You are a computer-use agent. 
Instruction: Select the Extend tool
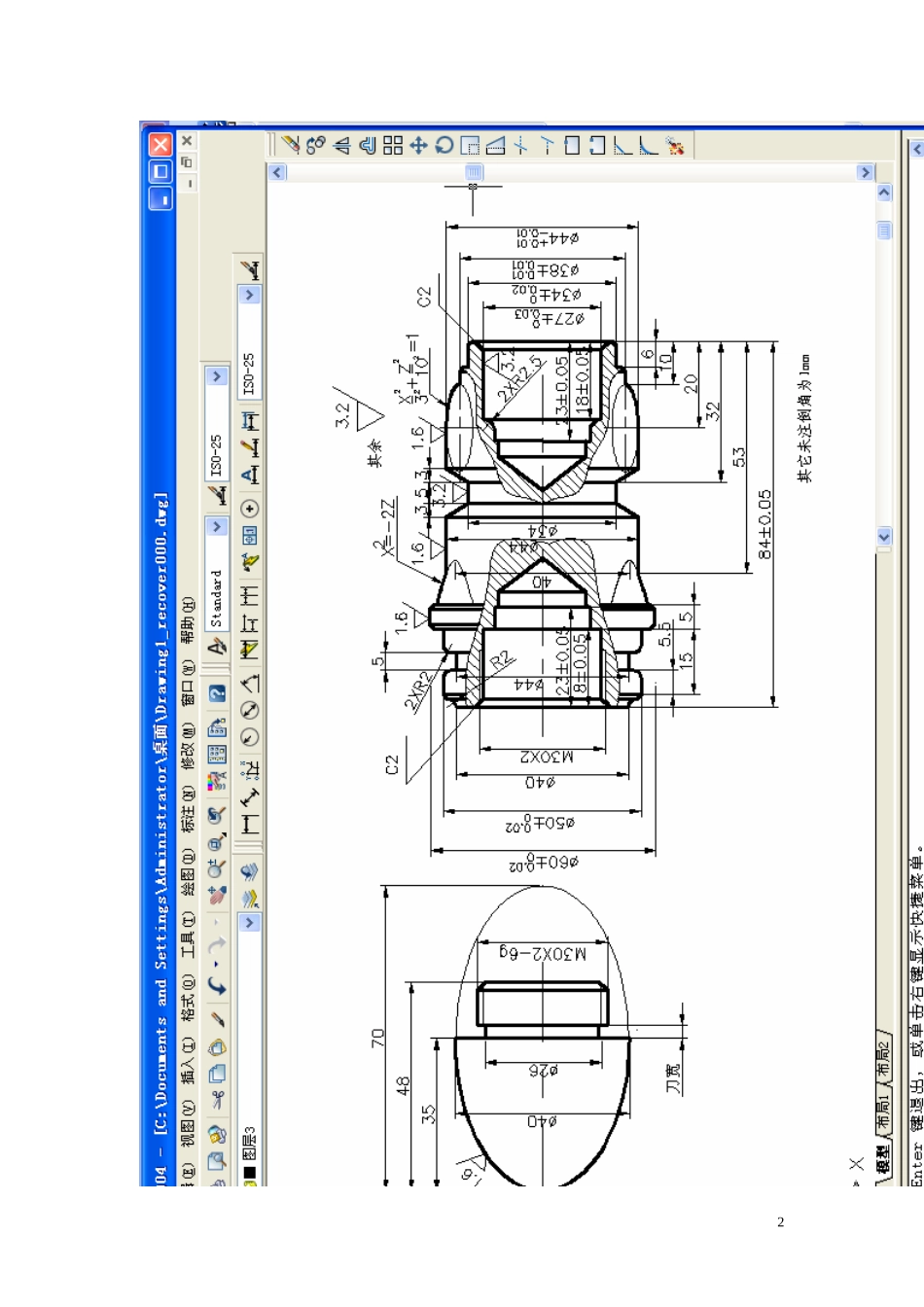coord(547,145)
